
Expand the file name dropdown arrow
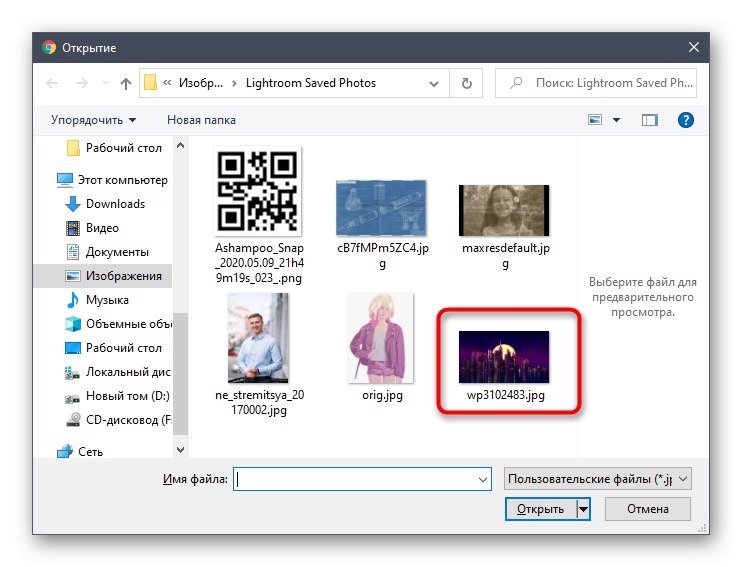coord(483,479)
